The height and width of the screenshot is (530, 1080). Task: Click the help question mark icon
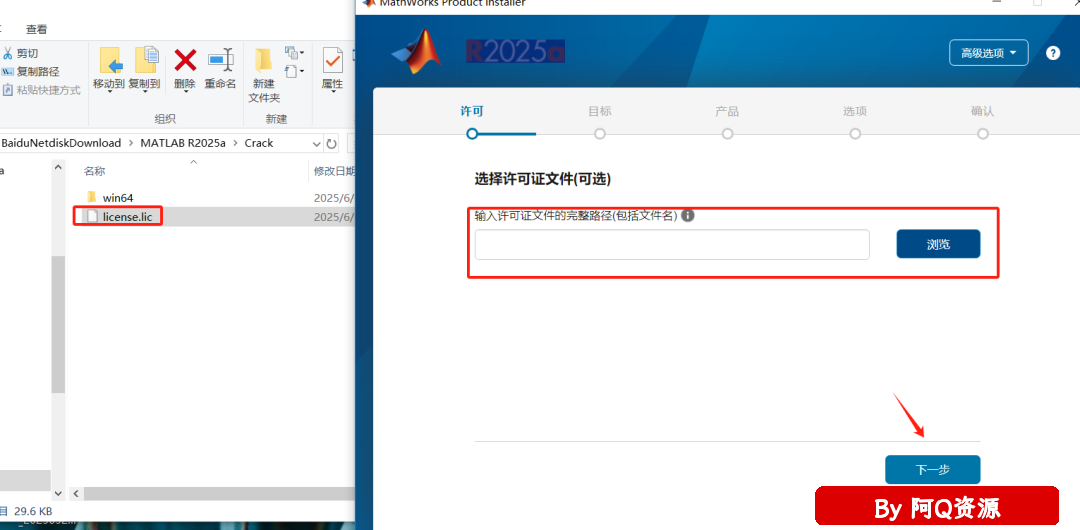(x=1053, y=53)
